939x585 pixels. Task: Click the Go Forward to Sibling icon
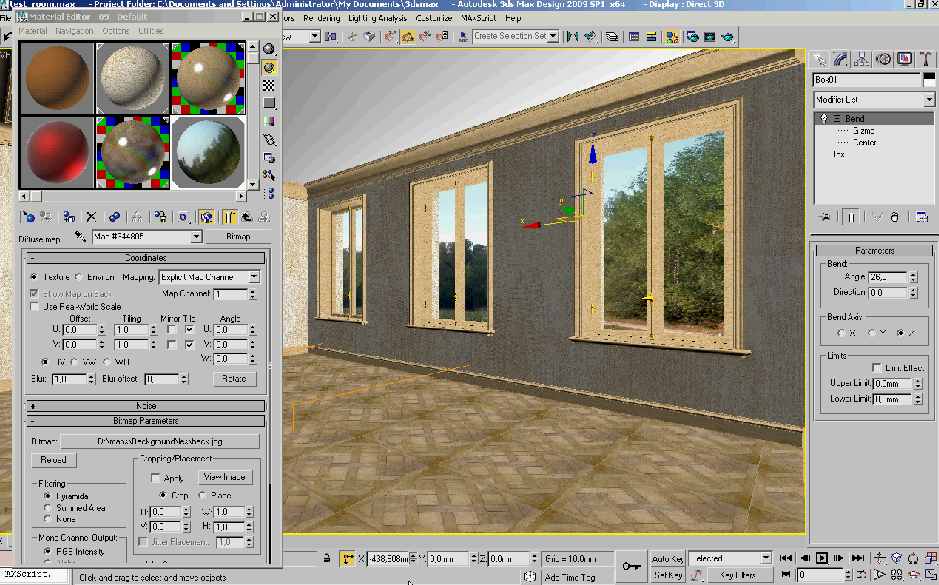(263, 217)
